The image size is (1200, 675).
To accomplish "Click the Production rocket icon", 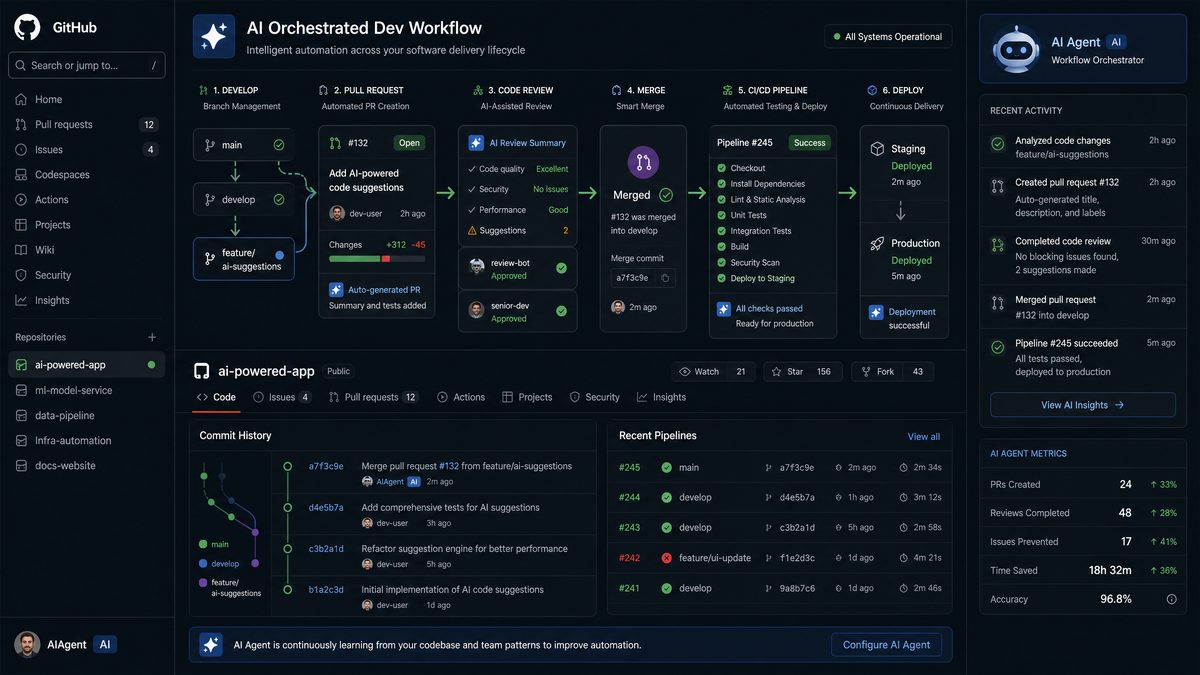I will pos(877,243).
